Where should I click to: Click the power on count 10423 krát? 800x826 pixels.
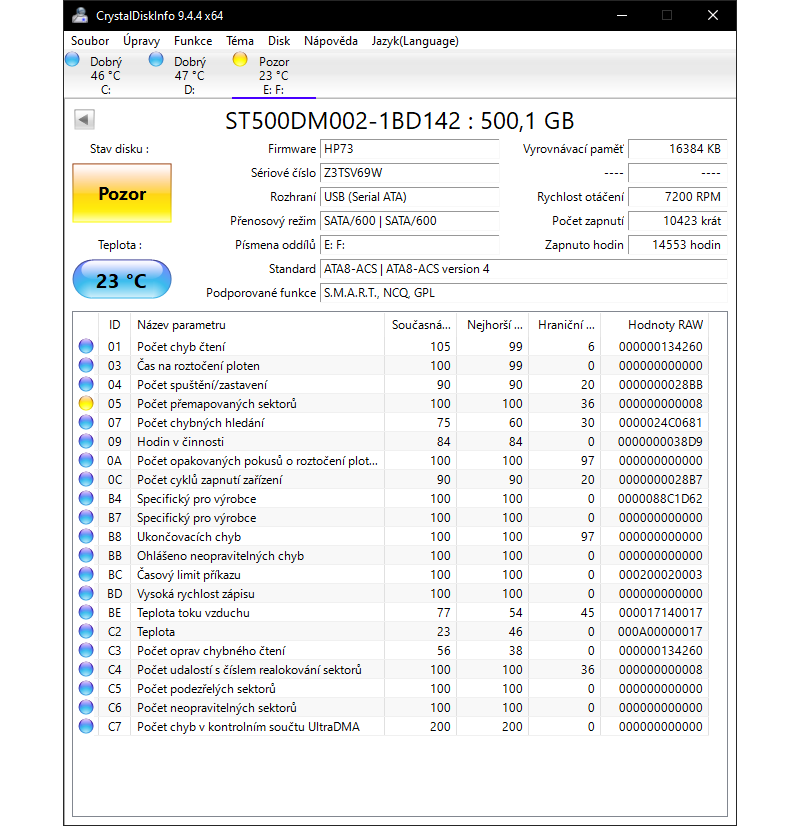point(678,221)
